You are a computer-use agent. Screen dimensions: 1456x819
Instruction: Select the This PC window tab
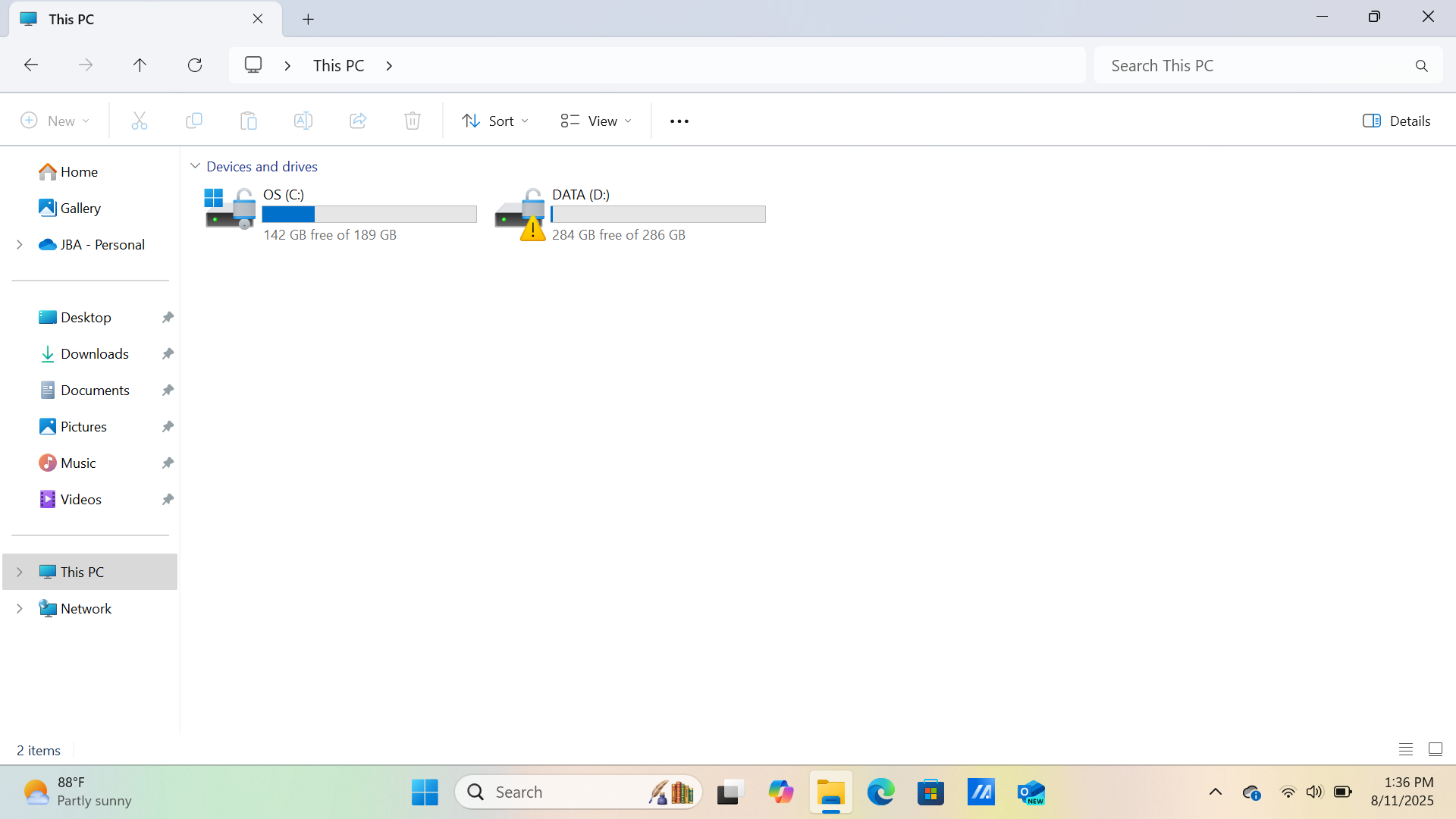[x=146, y=19]
